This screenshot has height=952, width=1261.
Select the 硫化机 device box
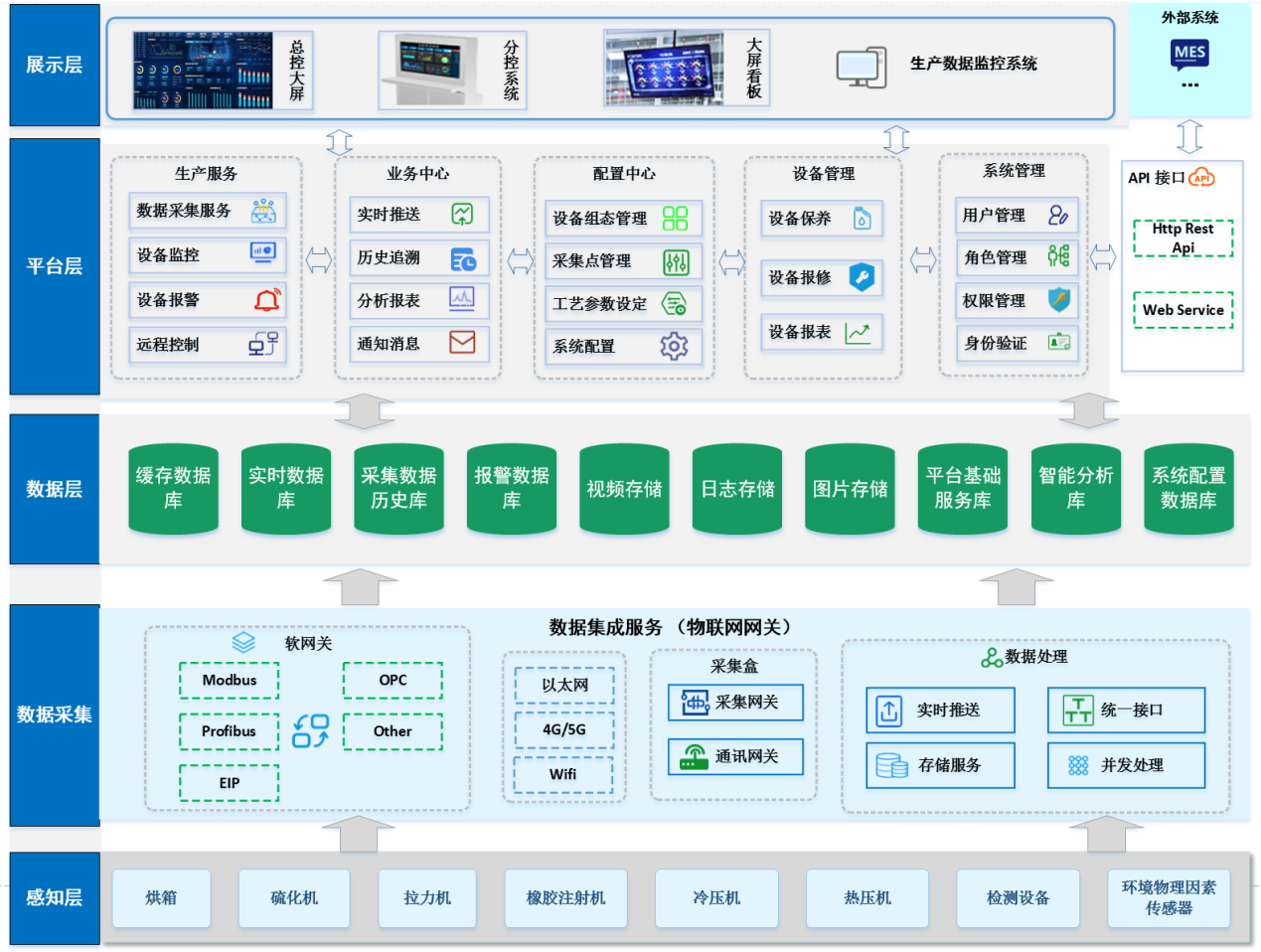click(x=294, y=898)
